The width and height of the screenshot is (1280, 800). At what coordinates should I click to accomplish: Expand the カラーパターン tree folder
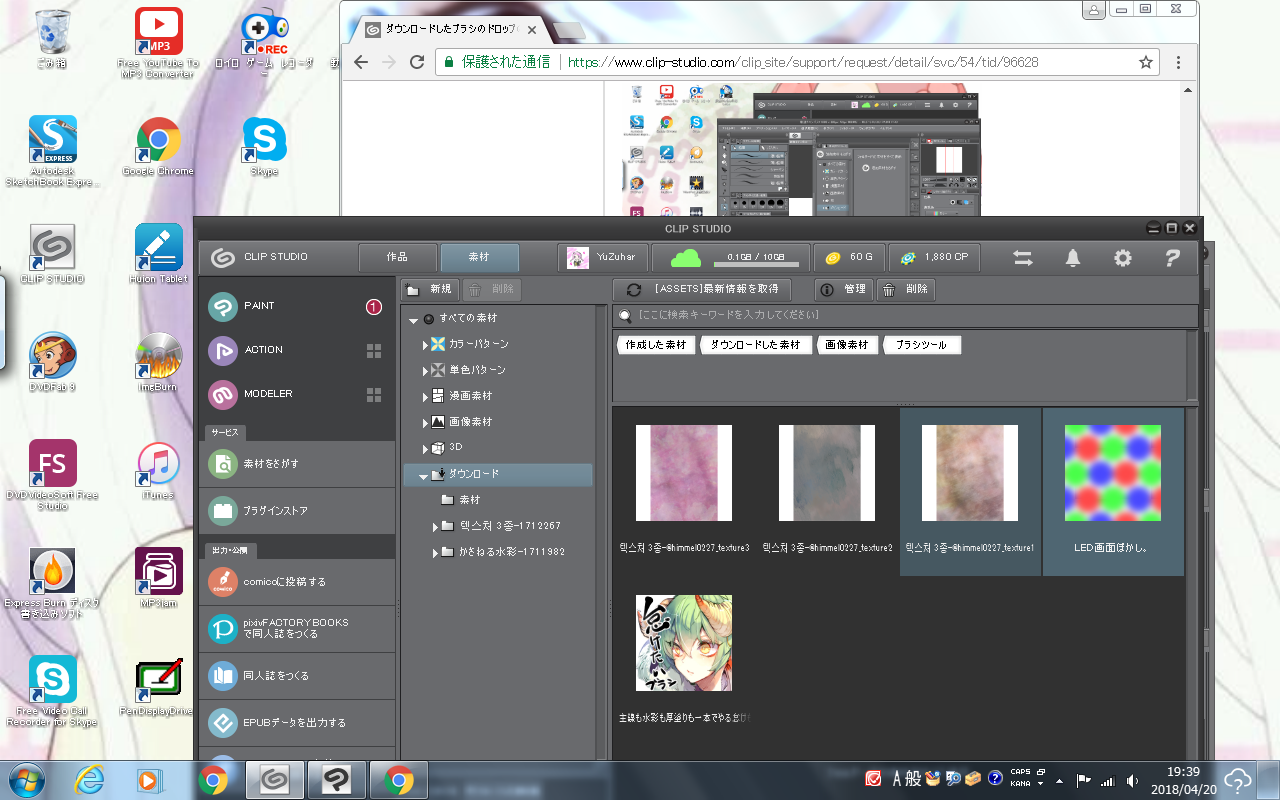pyautogui.click(x=425, y=344)
